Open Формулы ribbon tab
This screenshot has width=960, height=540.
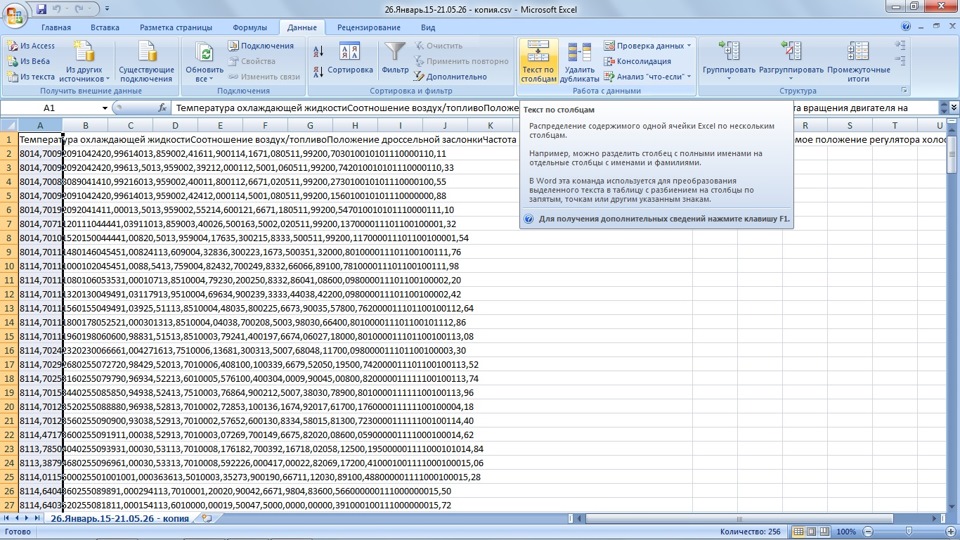pyautogui.click(x=250, y=28)
